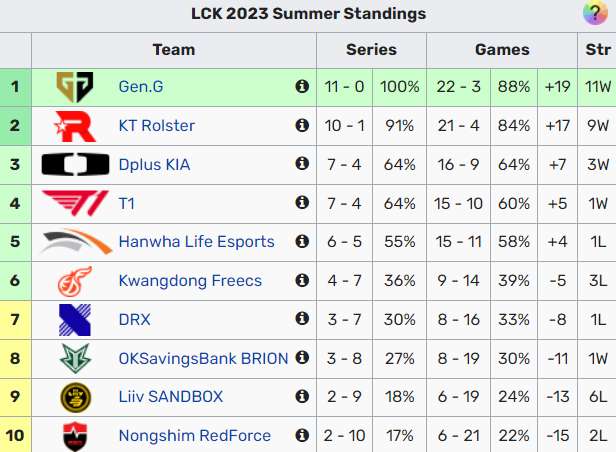Click the Series column header
The width and height of the screenshot is (616, 452).
pyautogui.click(x=371, y=49)
